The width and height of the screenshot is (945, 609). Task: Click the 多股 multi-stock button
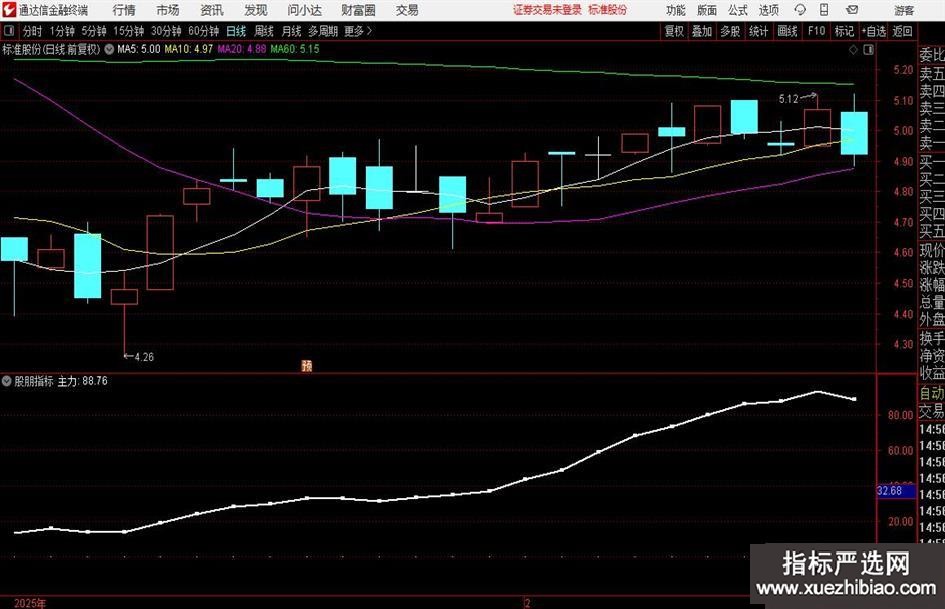click(730, 31)
